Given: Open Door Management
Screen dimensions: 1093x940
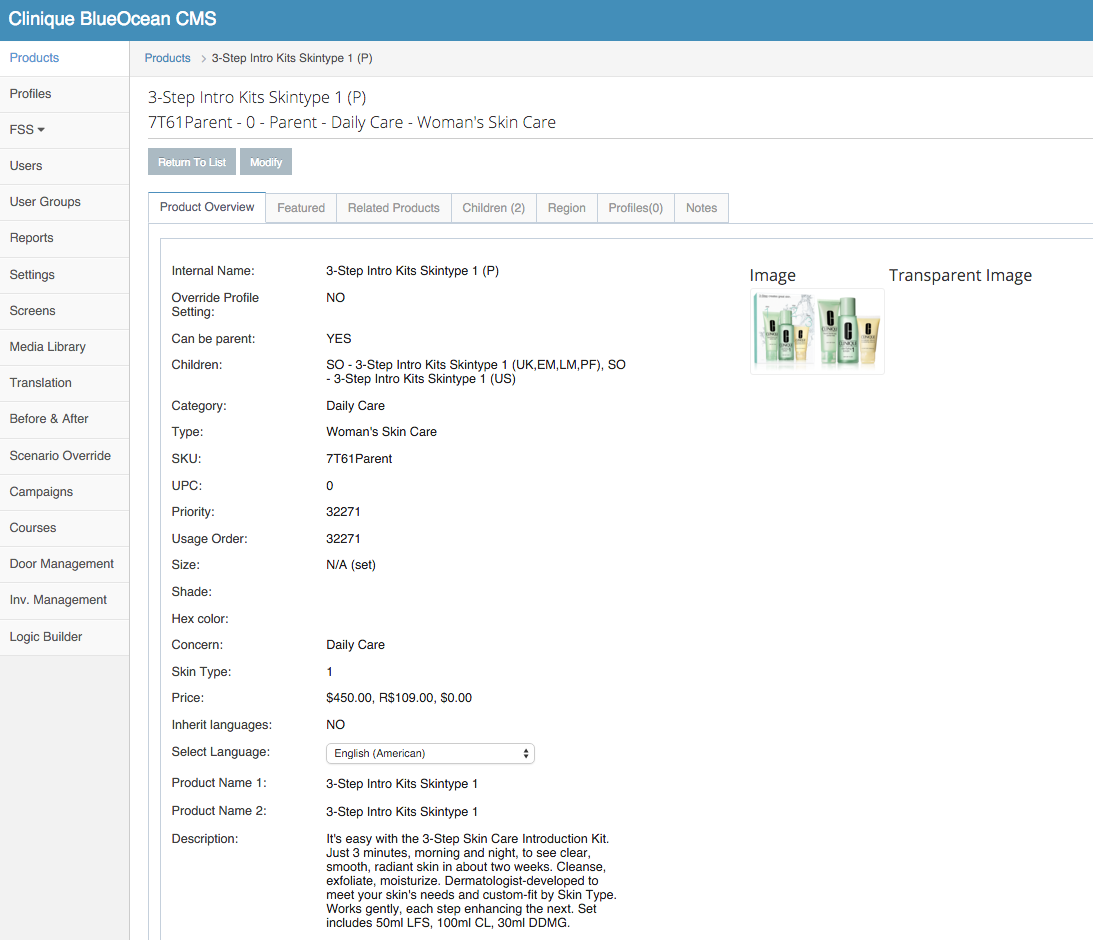Looking at the screenshot, I should [x=64, y=564].
